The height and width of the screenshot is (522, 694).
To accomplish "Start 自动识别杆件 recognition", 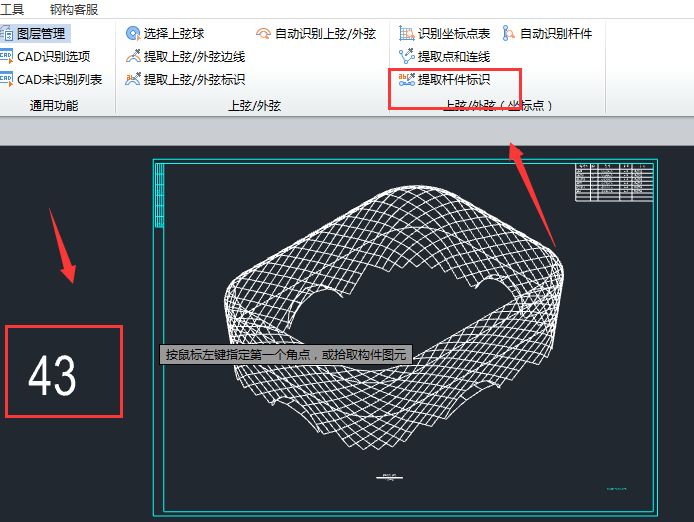I will pos(556,33).
